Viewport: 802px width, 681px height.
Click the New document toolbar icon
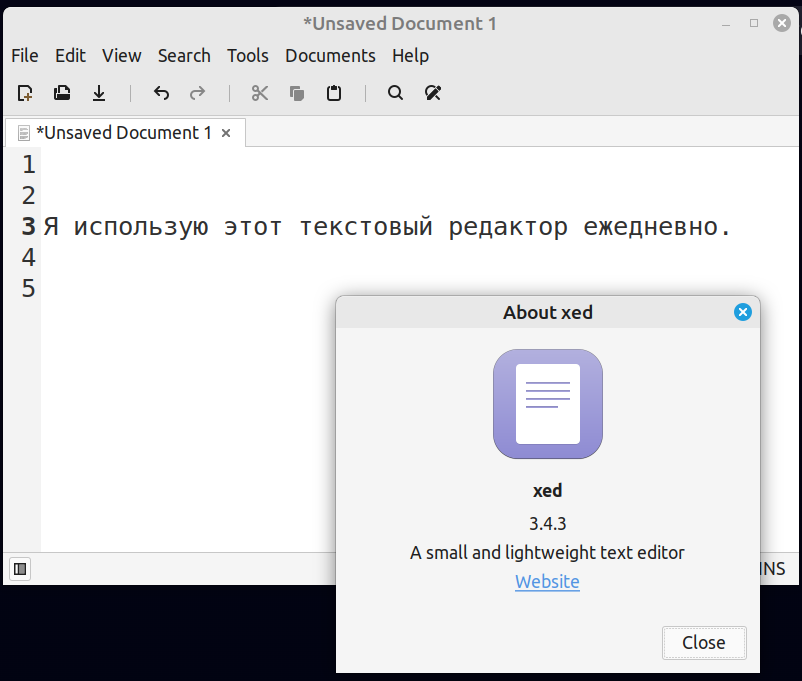coord(25,93)
